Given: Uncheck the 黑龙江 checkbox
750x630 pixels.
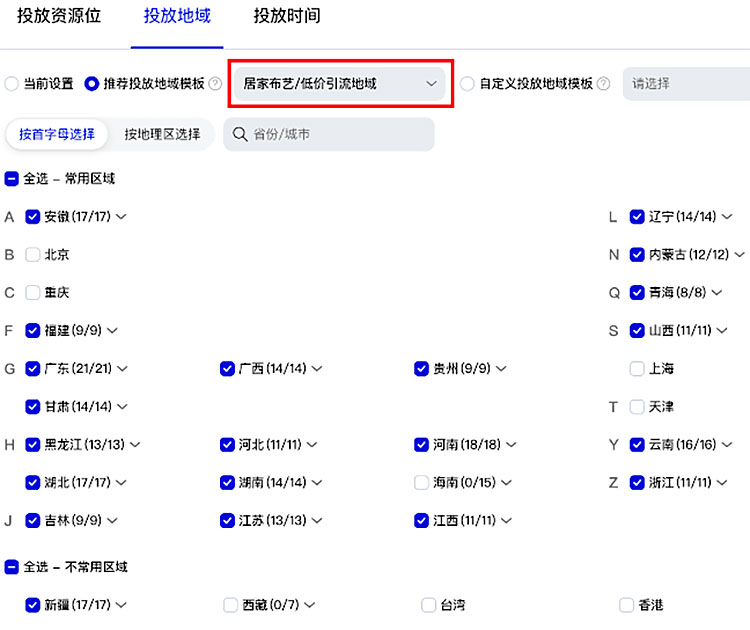Looking at the screenshot, I should (x=33, y=444).
